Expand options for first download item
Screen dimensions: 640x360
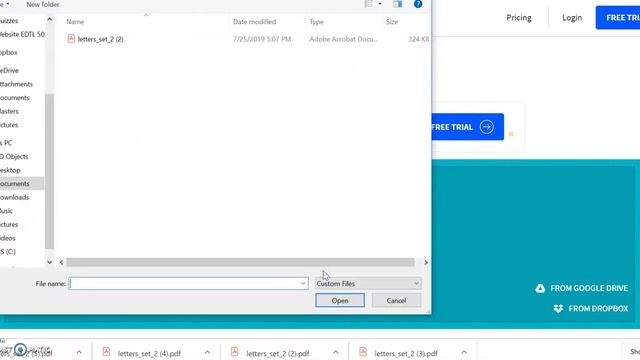coord(79,352)
